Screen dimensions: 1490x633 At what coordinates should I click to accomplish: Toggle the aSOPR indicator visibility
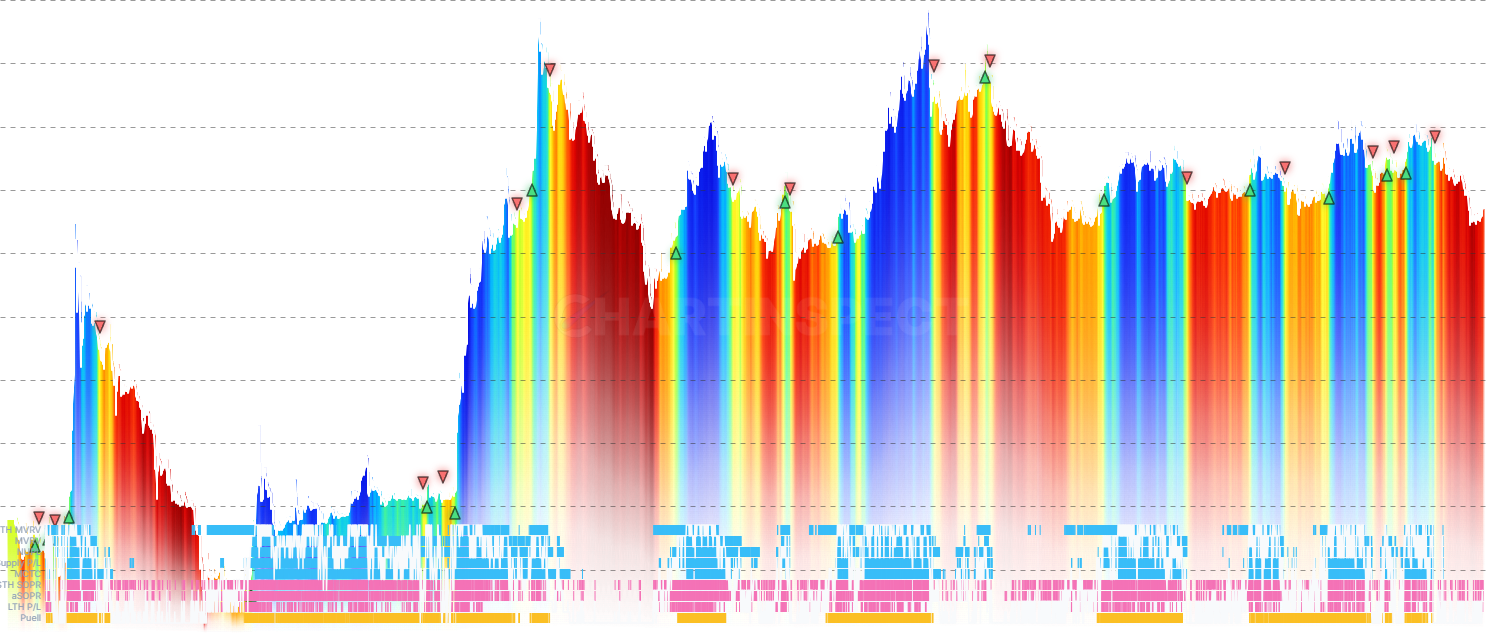25,595
